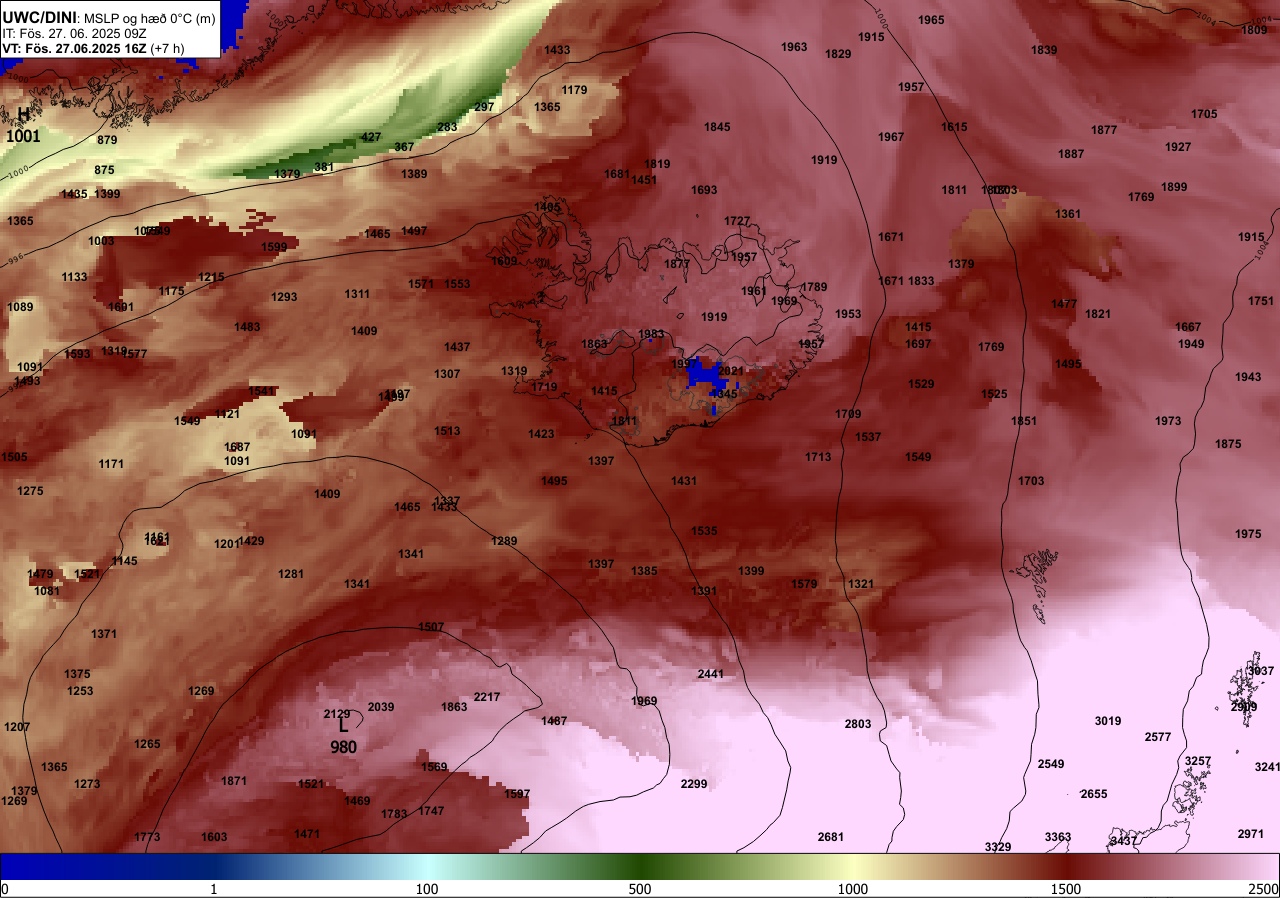Click the high pressure H 1001 marker
The height and width of the screenshot is (898, 1280).
tap(23, 125)
